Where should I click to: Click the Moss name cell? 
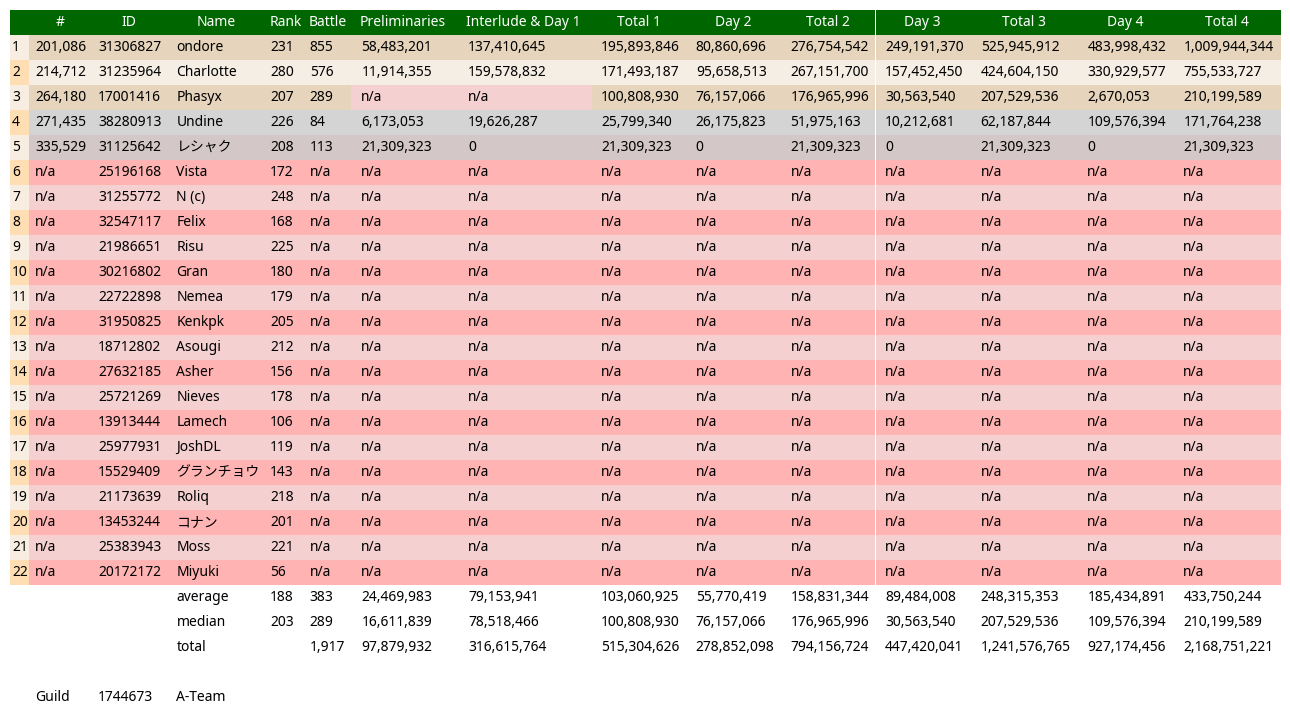point(194,546)
